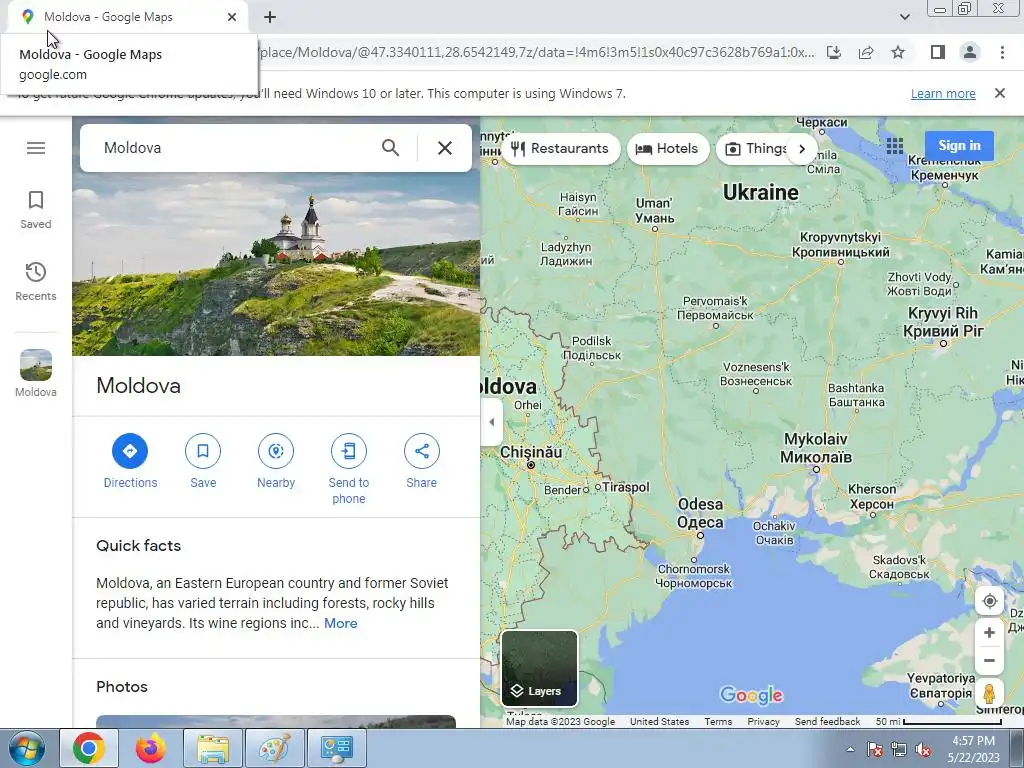Search Nearby Moldova
Viewport: 1024px width, 768px height.
pos(276,461)
